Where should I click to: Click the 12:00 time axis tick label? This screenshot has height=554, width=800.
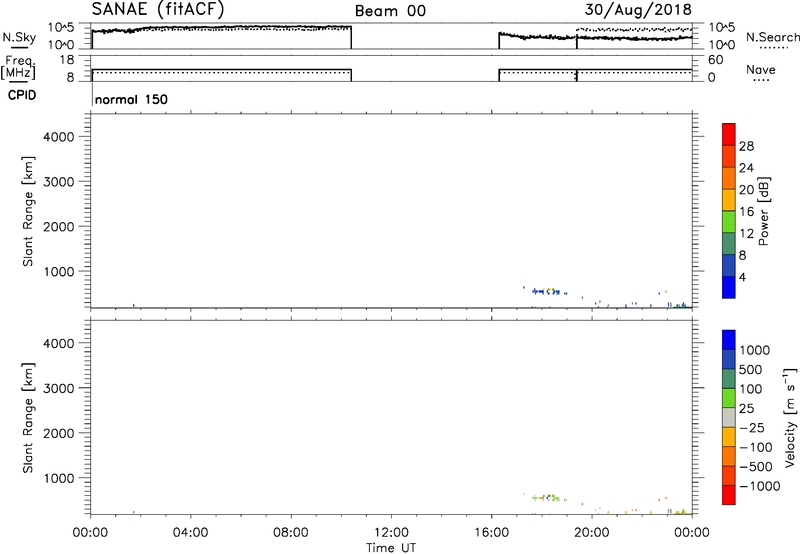(x=391, y=533)
